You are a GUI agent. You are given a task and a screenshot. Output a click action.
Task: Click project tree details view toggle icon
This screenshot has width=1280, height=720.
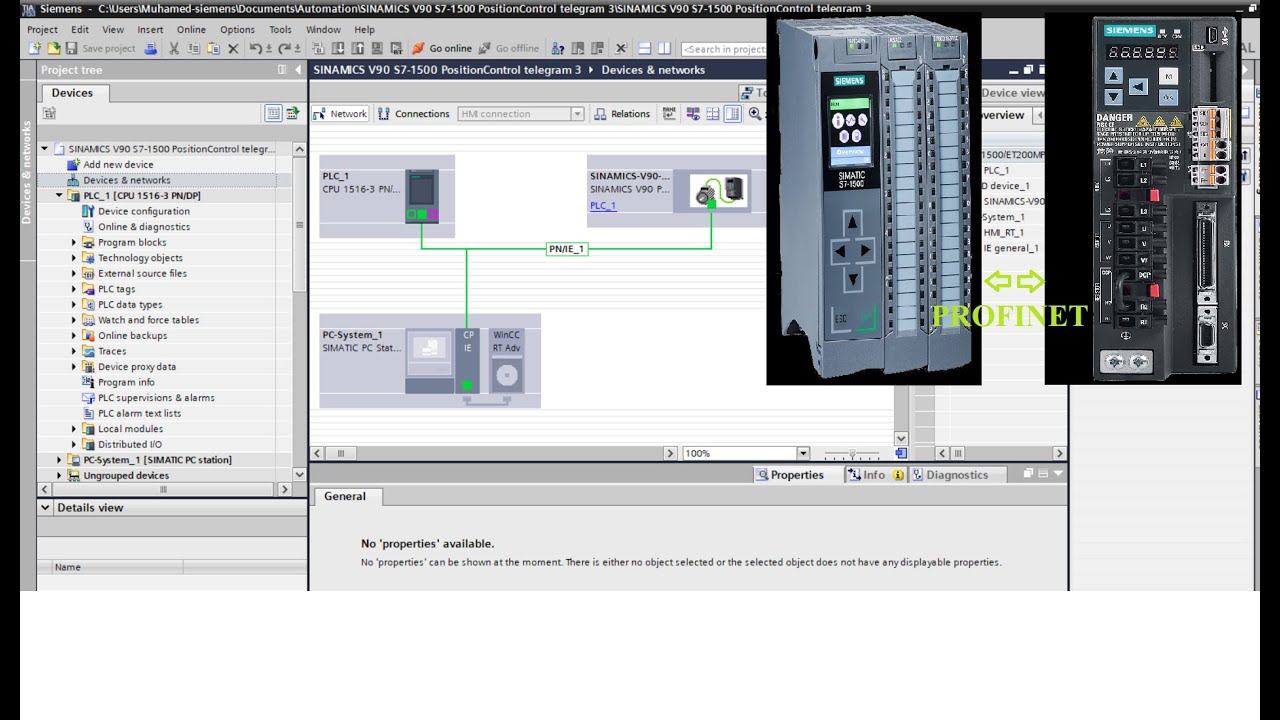(x=273, y=114)
